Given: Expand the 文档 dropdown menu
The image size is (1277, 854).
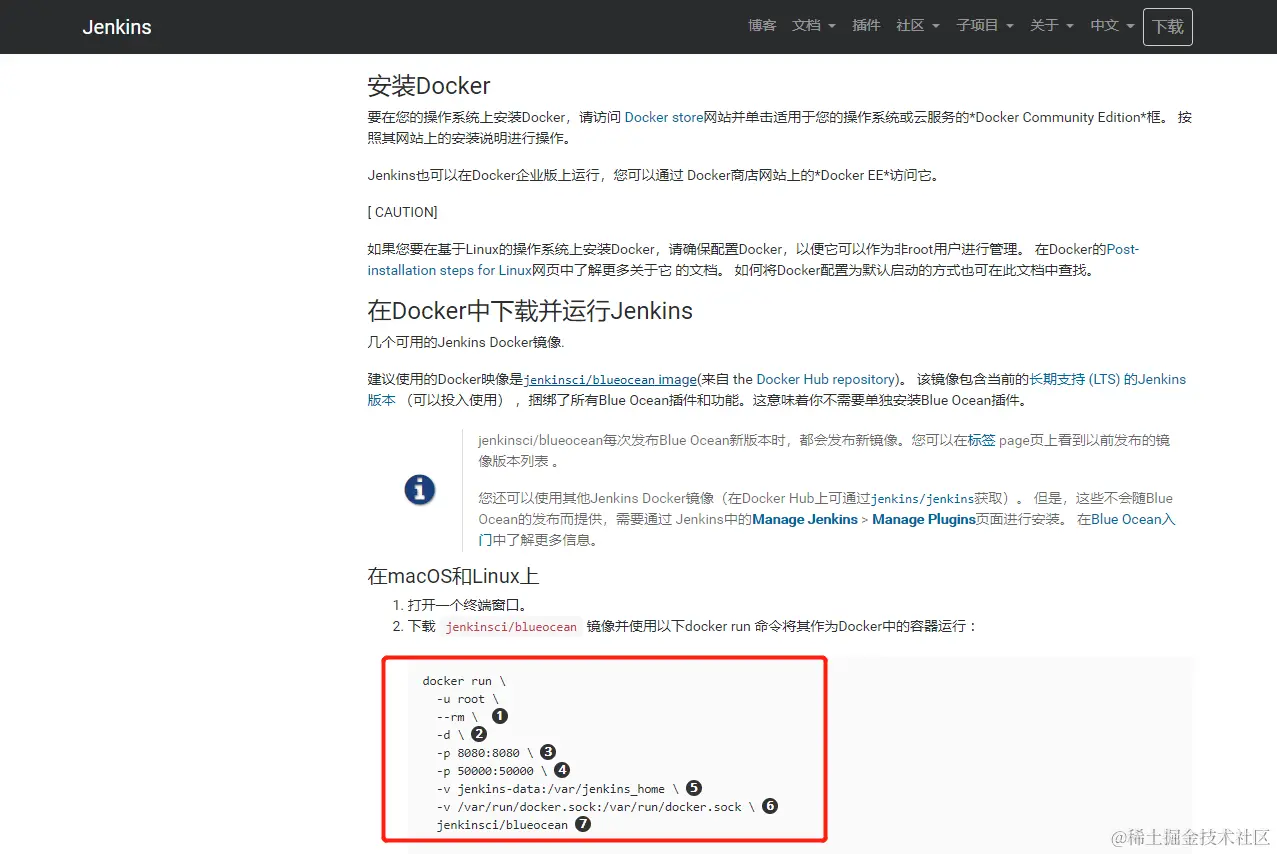Looking at the screenshot, I should [x=813, y=26].
